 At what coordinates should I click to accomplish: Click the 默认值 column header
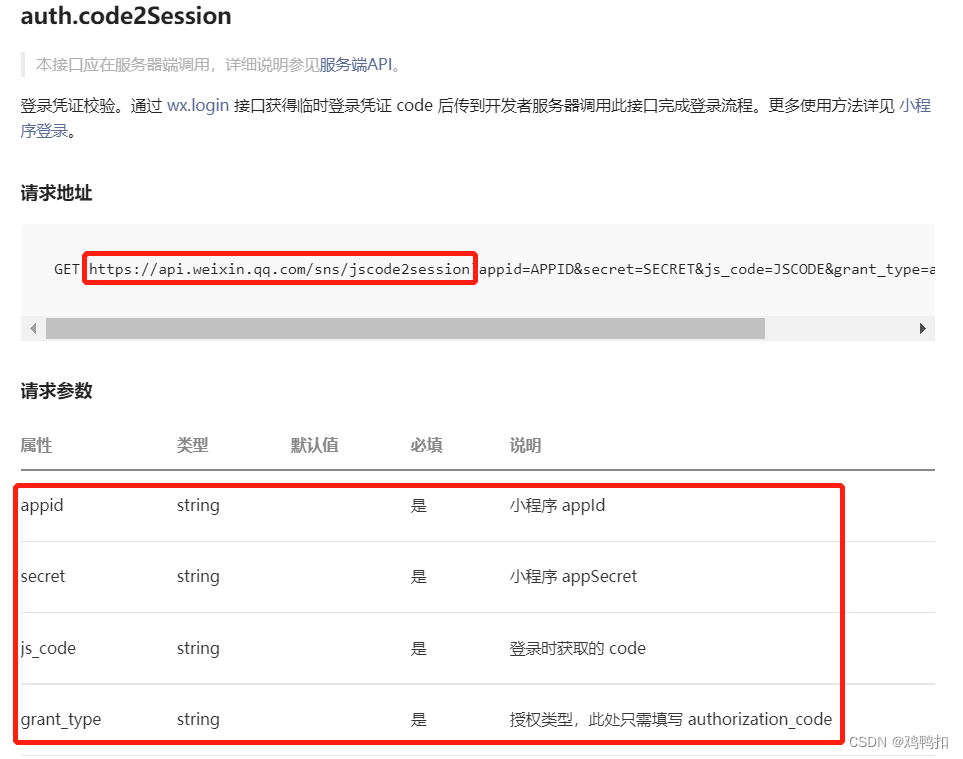point(314,445)
